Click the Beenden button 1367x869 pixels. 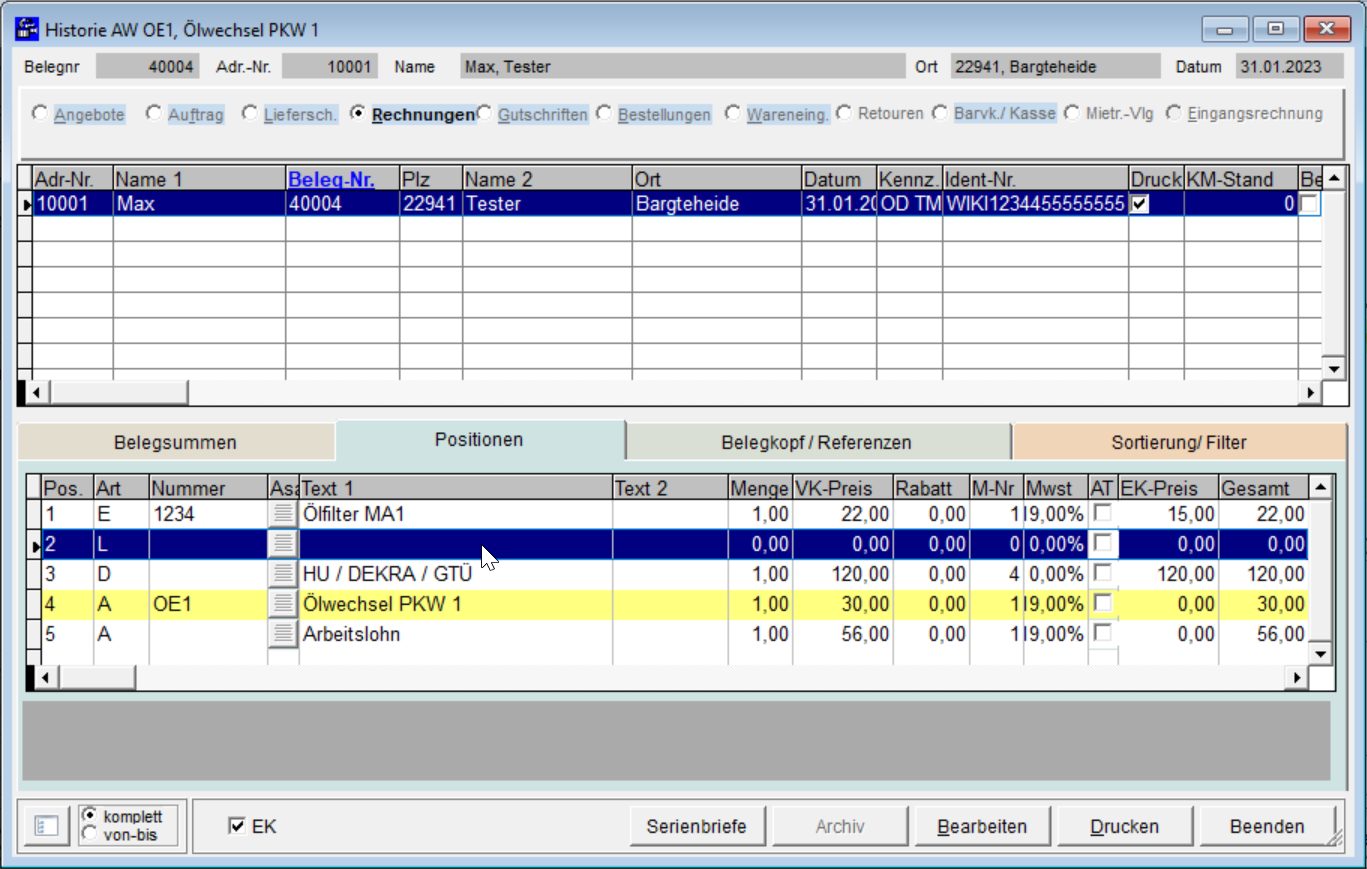tap(1267, 827)
